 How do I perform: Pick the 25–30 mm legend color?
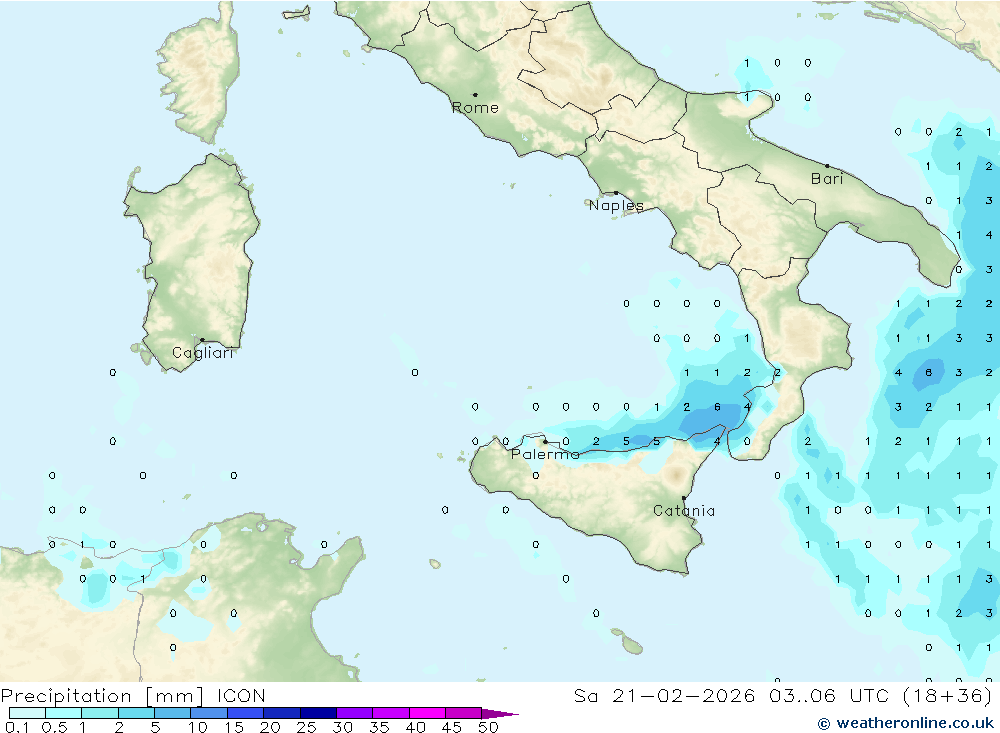pyautogui.click(x=318, y=713)
